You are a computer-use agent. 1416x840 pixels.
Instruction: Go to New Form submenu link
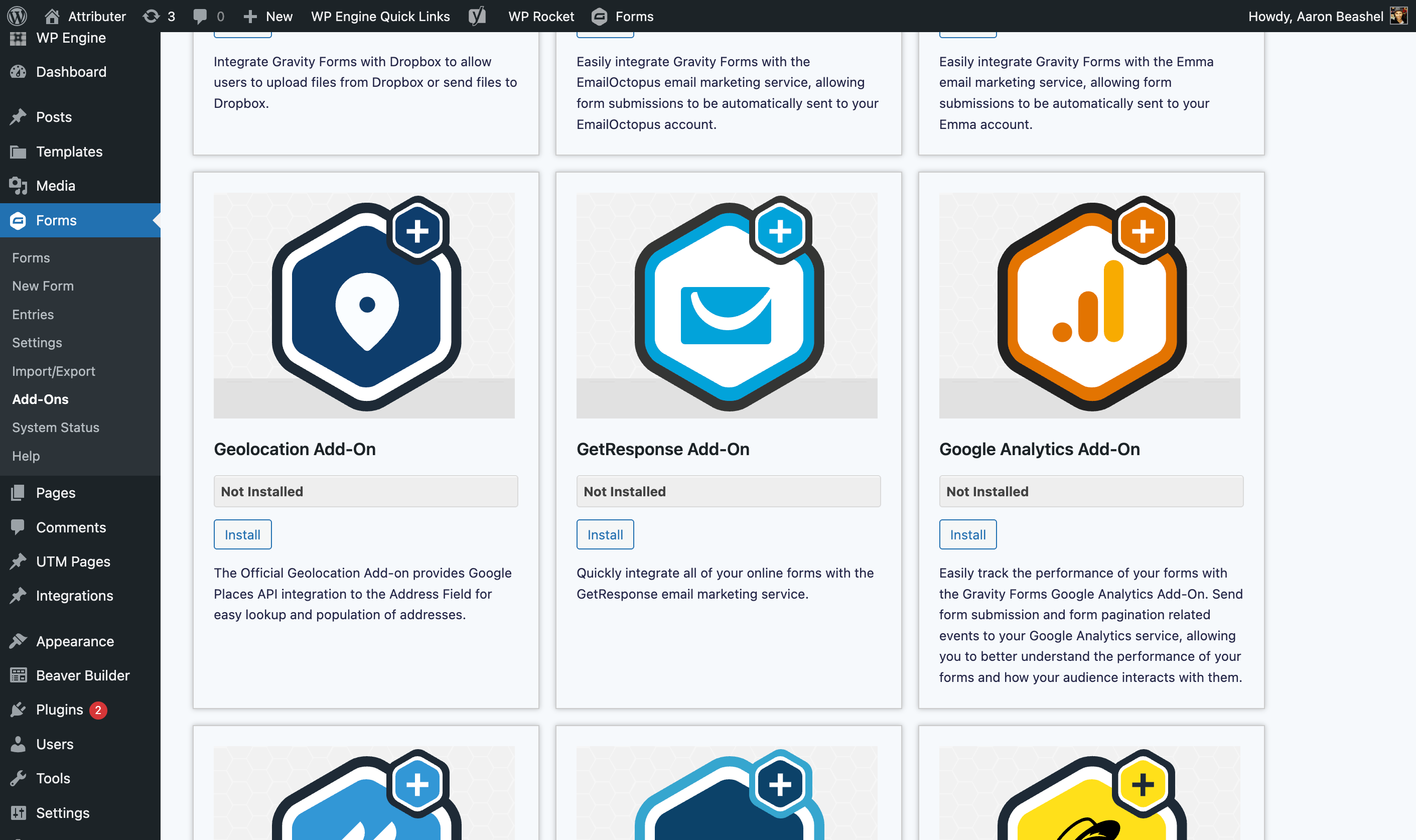pyautogui.click(x=43, y=286)
